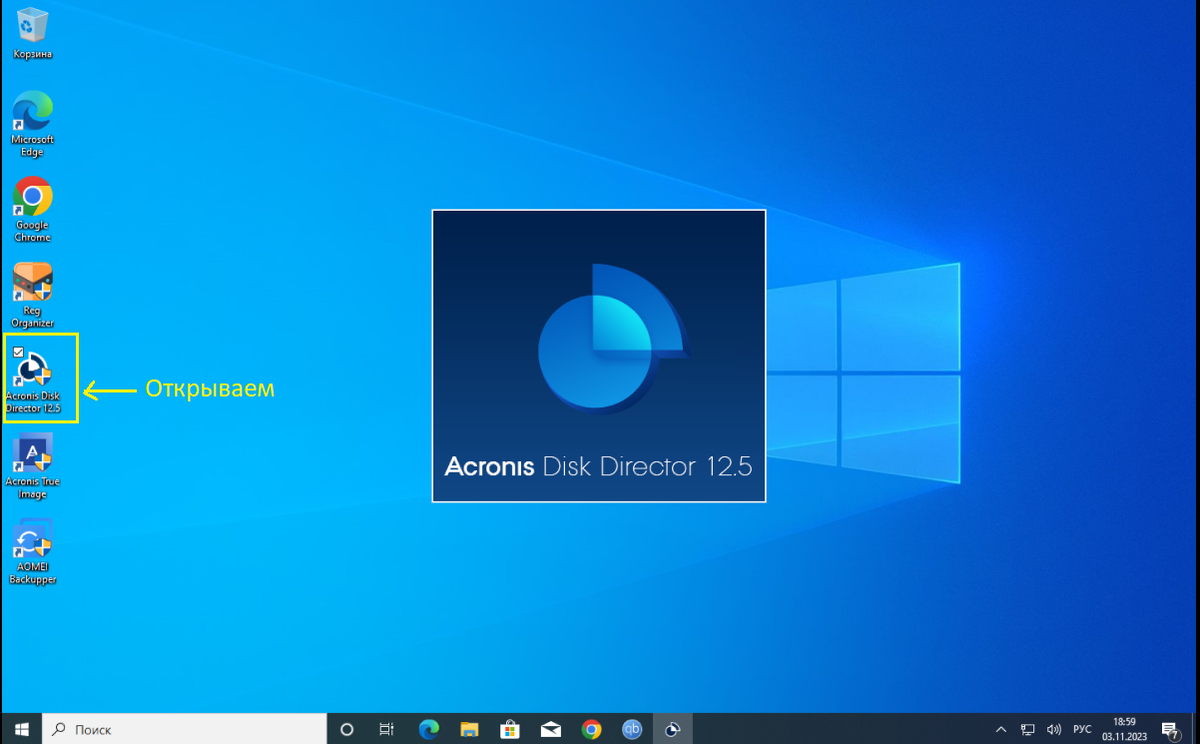The height and width of the screenshot is (744, 1200).
Task: Open the Microsoft Edge desktop shortcut
Action: [32, 124]
